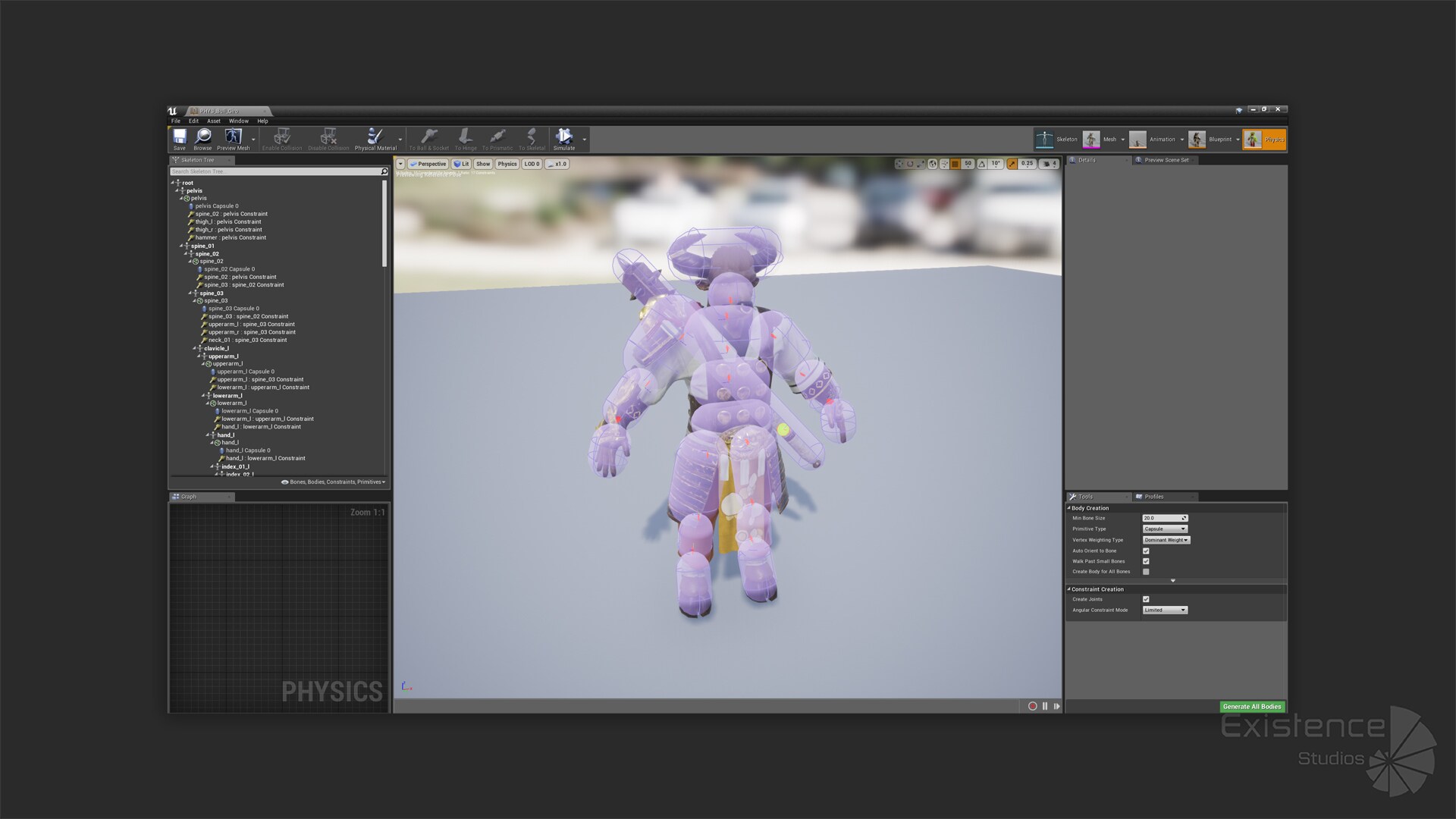The height and width of the screenshot is (819, 1456).
Task: Open Angular Constraint Mode dropdown
Action: coord(1165,610)
